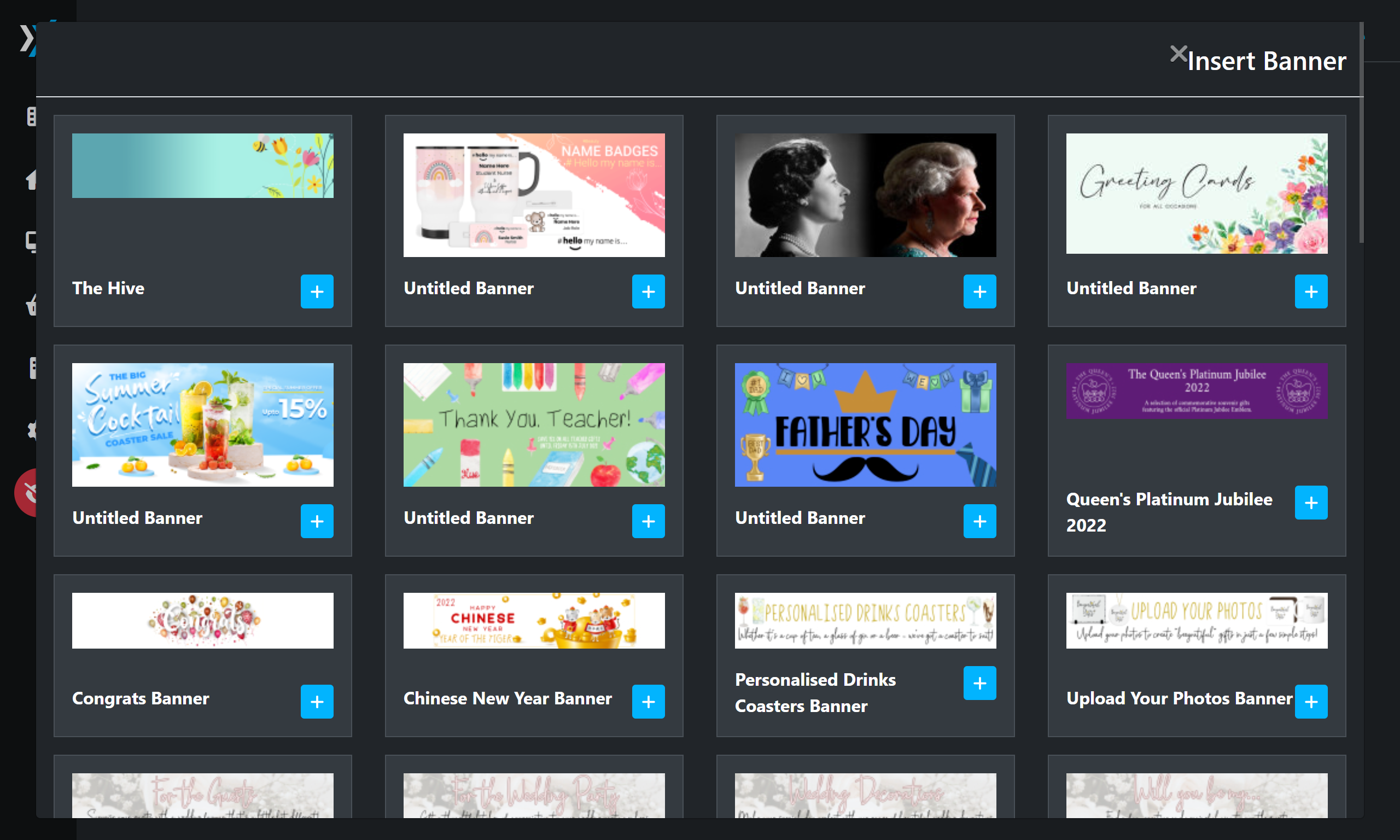Add the Chinese New Year Banner

click(648, 701)
